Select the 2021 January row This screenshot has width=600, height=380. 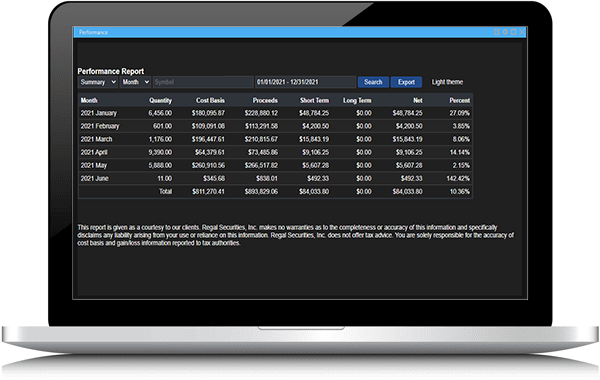pyautogui.click(x=276, y=113)
